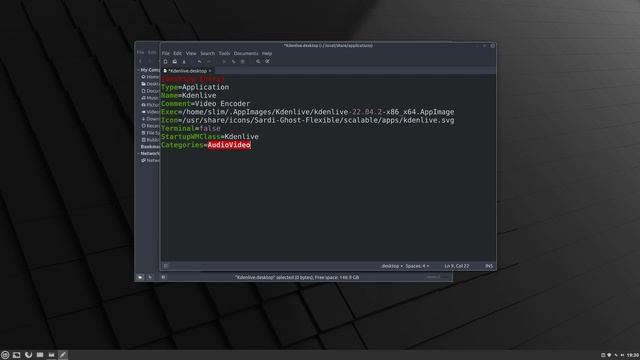Collapse My Computer section in file manager sidebar
Screen dimensions: 640x360
[138, 70]
